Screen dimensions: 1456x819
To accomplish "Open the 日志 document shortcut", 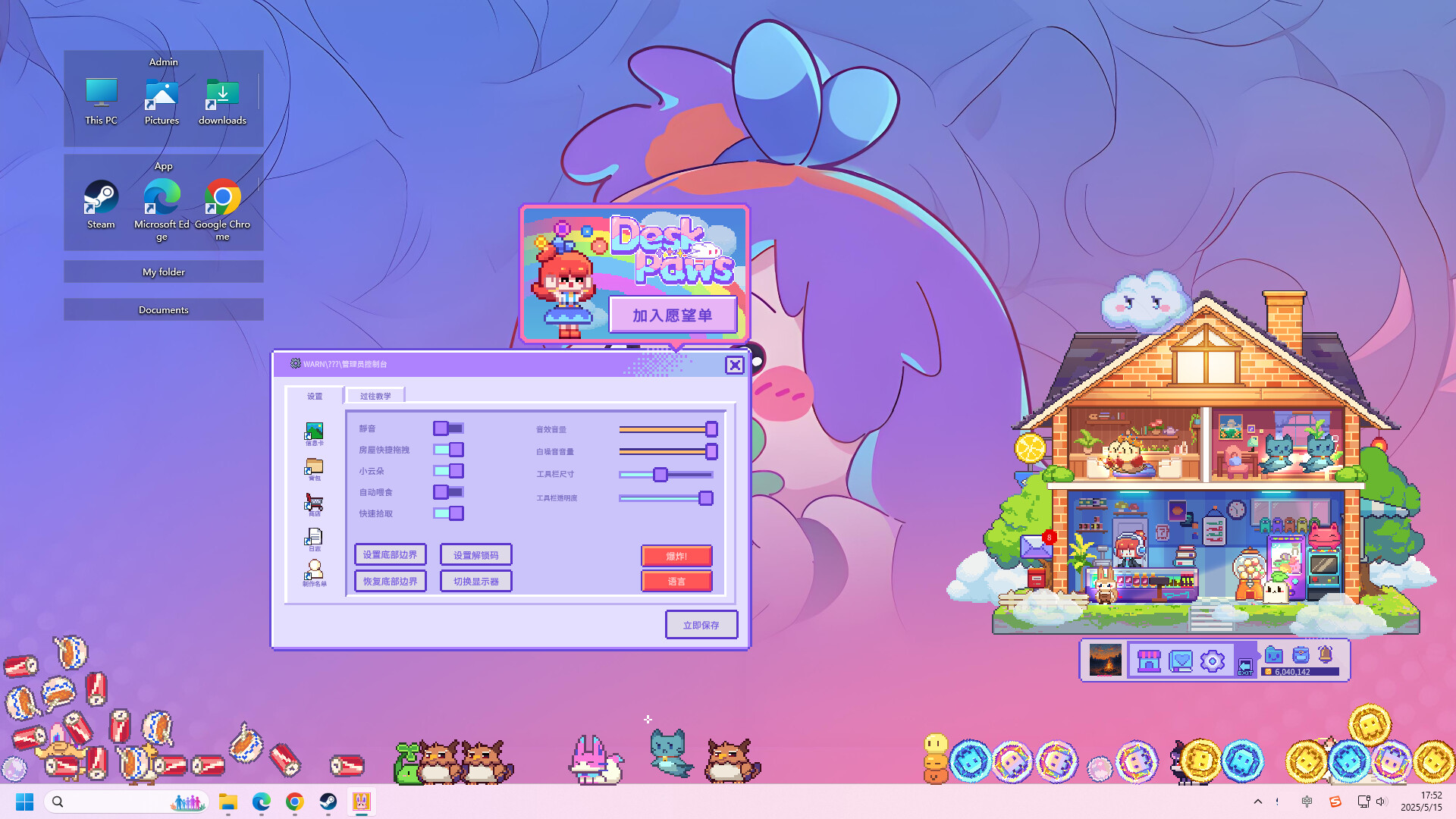I will [x=314, y=538].
